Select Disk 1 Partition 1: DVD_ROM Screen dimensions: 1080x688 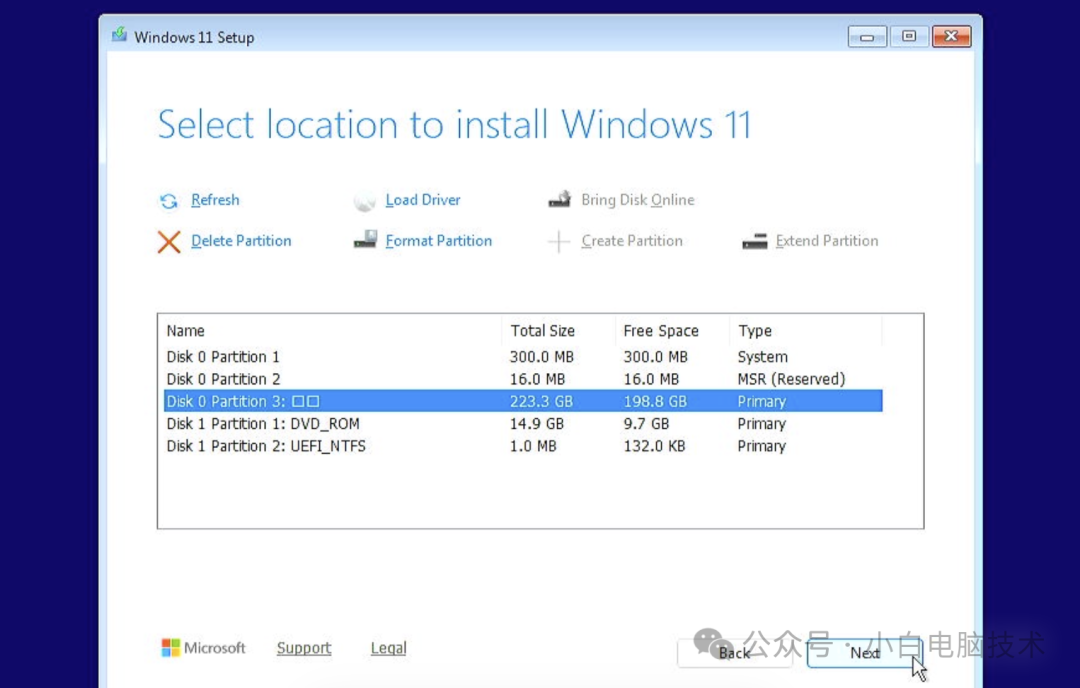click(523, 424)
